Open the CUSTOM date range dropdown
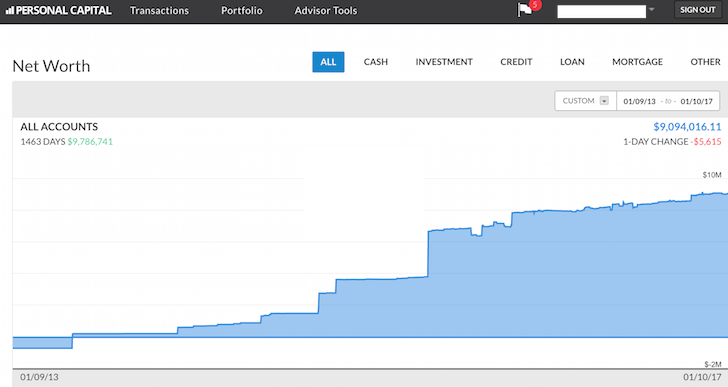 [585, 101]
